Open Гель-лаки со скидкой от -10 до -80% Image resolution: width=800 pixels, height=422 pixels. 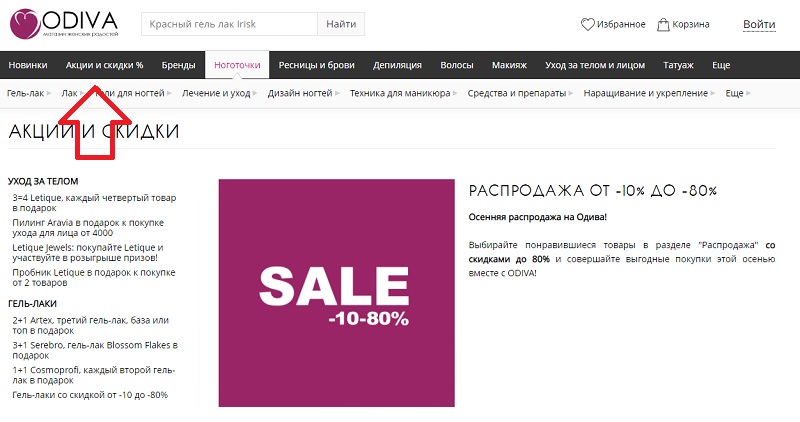point(90,395)
